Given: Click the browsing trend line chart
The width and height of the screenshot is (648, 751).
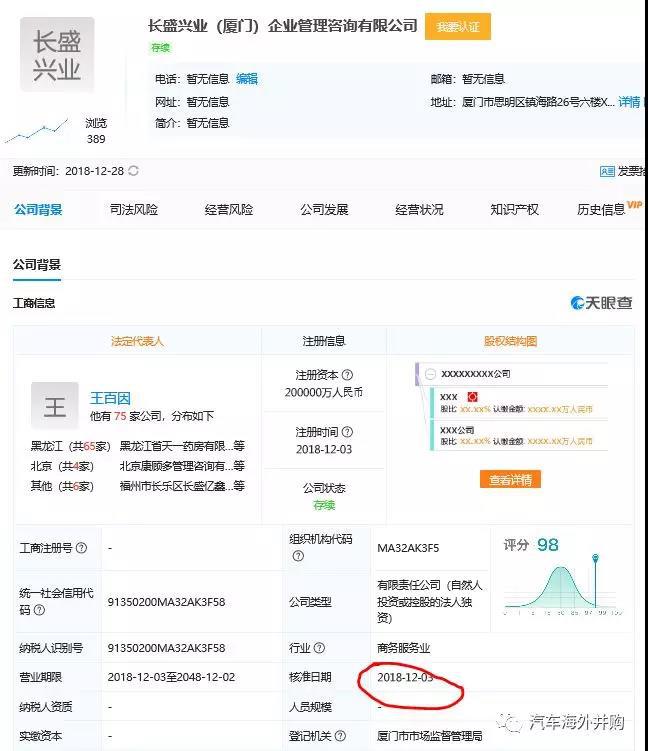Looking at the screenshot, I should (x=36, y=131).
